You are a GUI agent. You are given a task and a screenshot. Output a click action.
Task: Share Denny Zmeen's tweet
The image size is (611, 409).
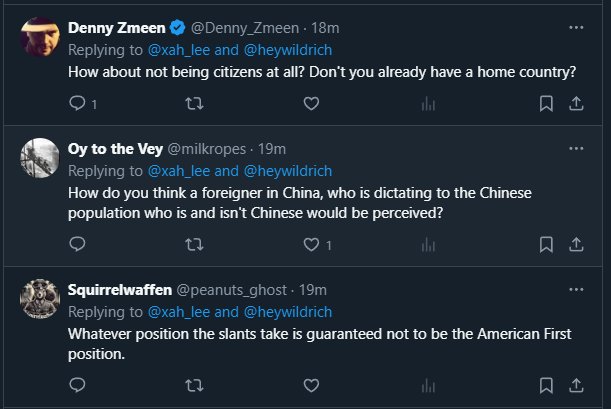click(576, 103)
